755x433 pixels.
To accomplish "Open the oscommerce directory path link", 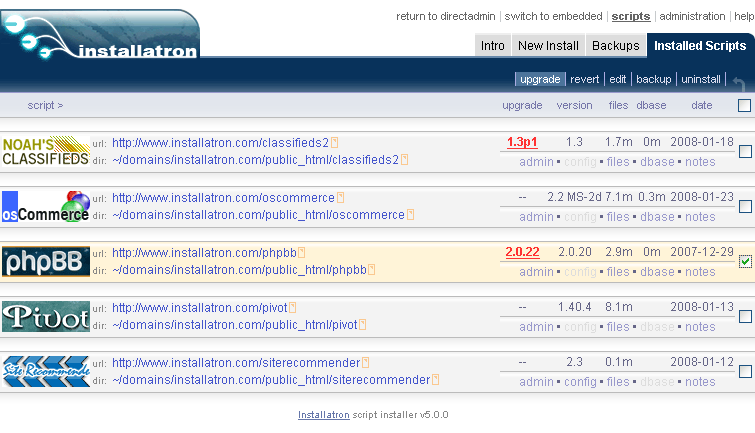I will tap(259, 215).
